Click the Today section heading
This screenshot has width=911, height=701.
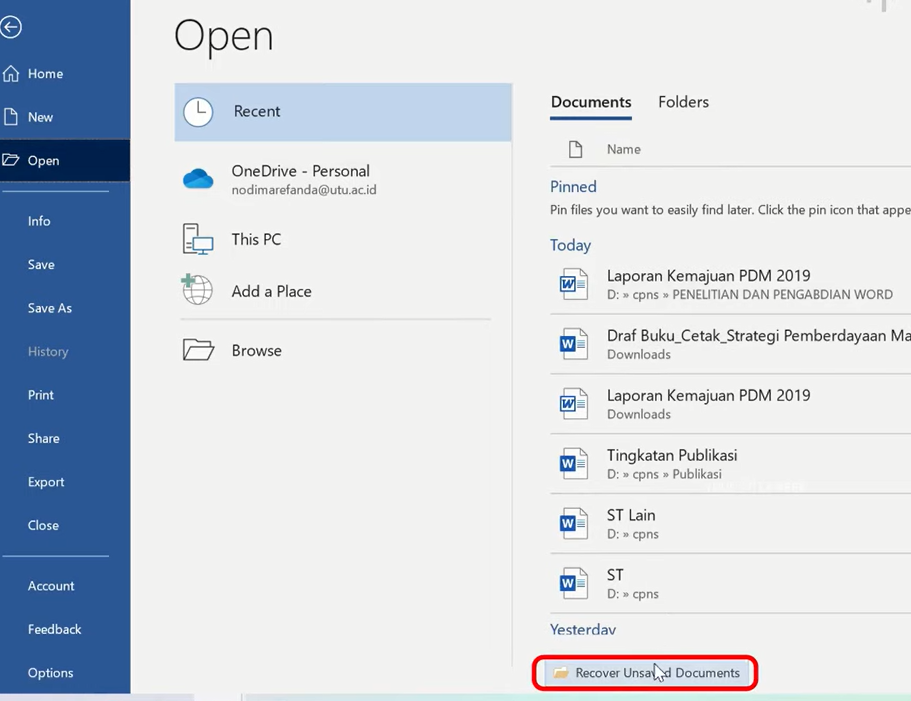point(570,245)
